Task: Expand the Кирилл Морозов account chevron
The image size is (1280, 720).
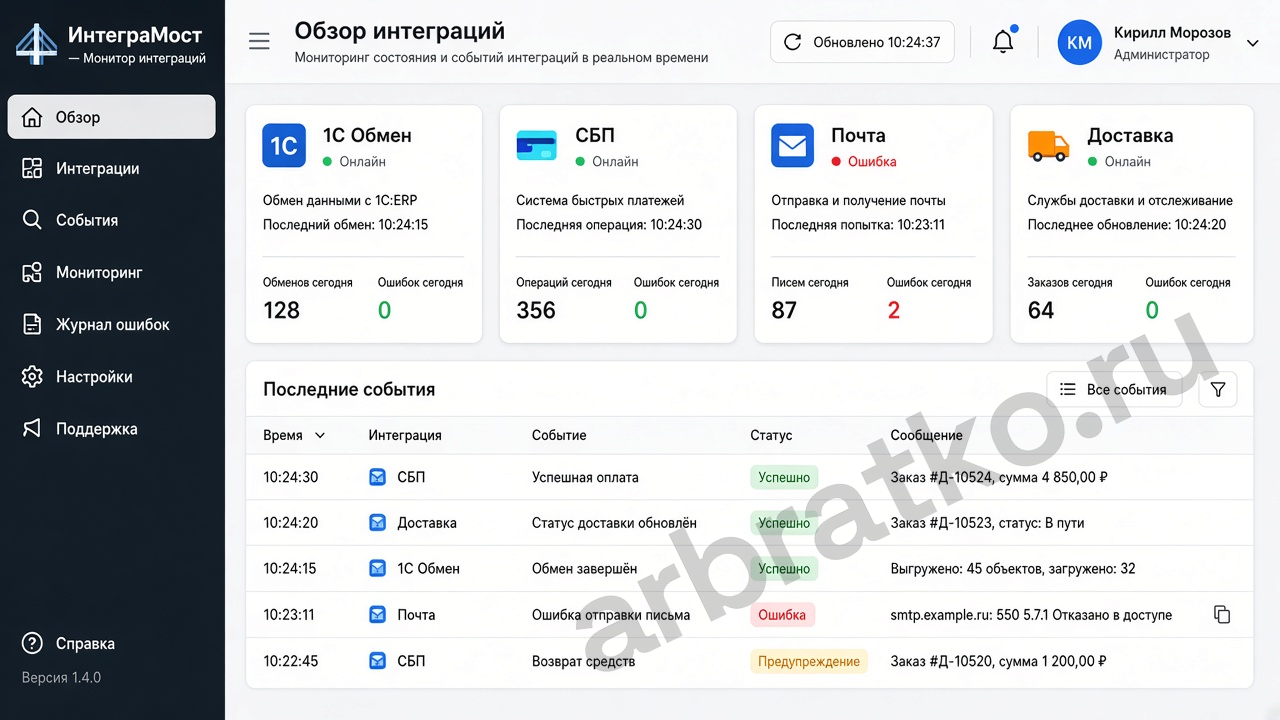Action: coord(1252,43)
